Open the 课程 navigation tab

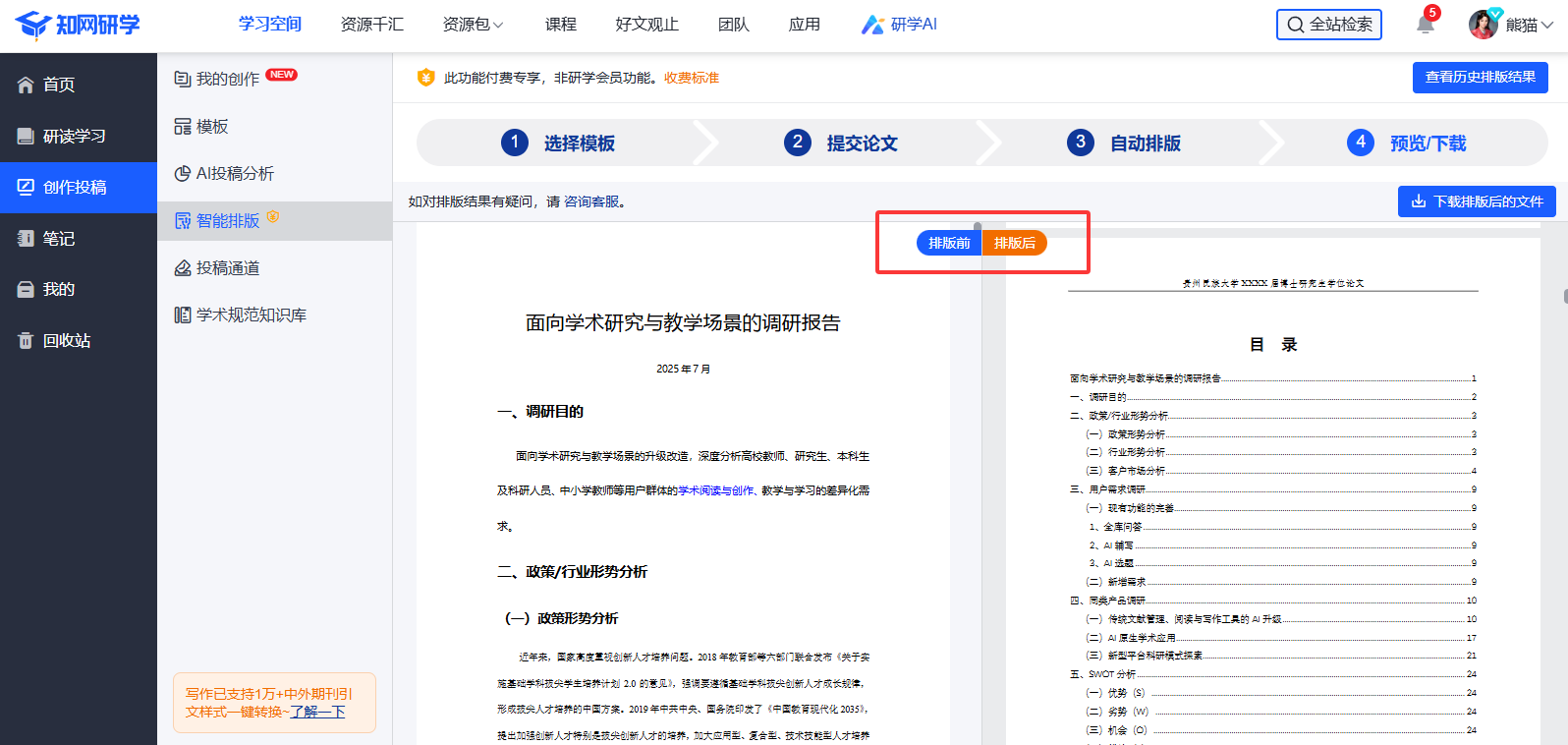tap(560, 25)
